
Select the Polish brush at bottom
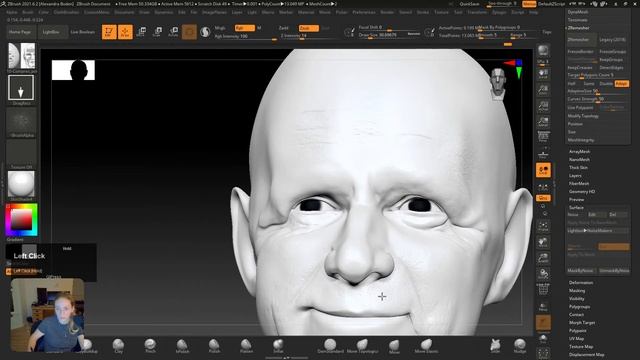214,346
